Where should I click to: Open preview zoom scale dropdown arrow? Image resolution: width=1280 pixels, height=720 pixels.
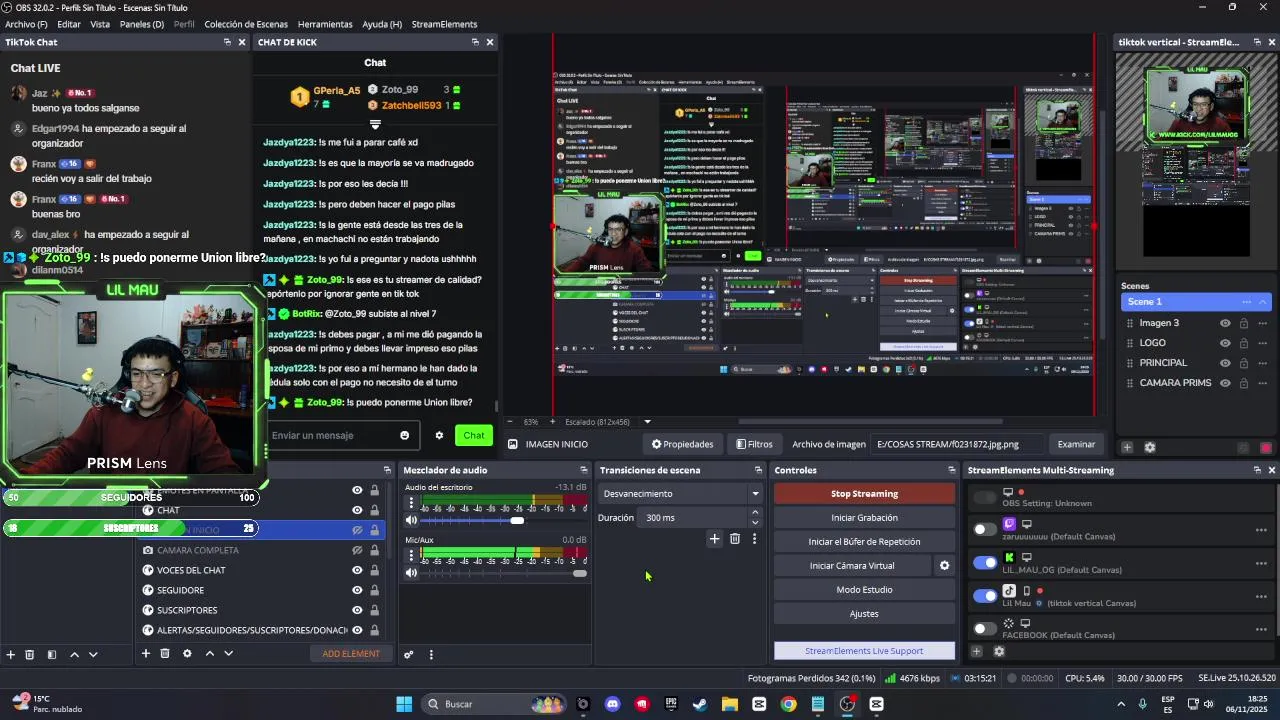647,422
